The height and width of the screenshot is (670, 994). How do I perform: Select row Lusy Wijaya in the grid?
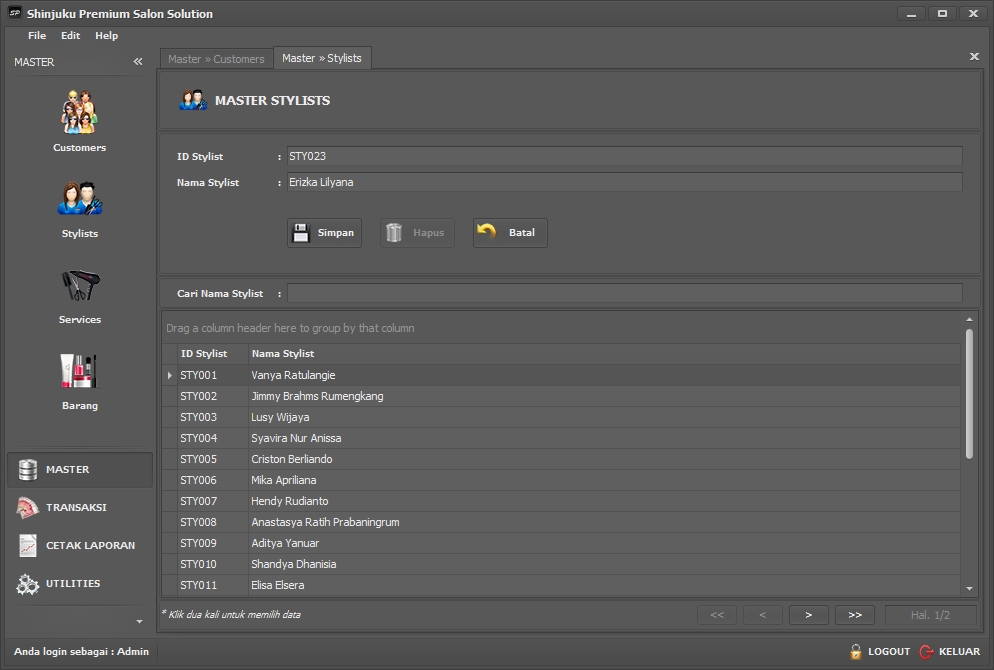(x=280, y=417)
